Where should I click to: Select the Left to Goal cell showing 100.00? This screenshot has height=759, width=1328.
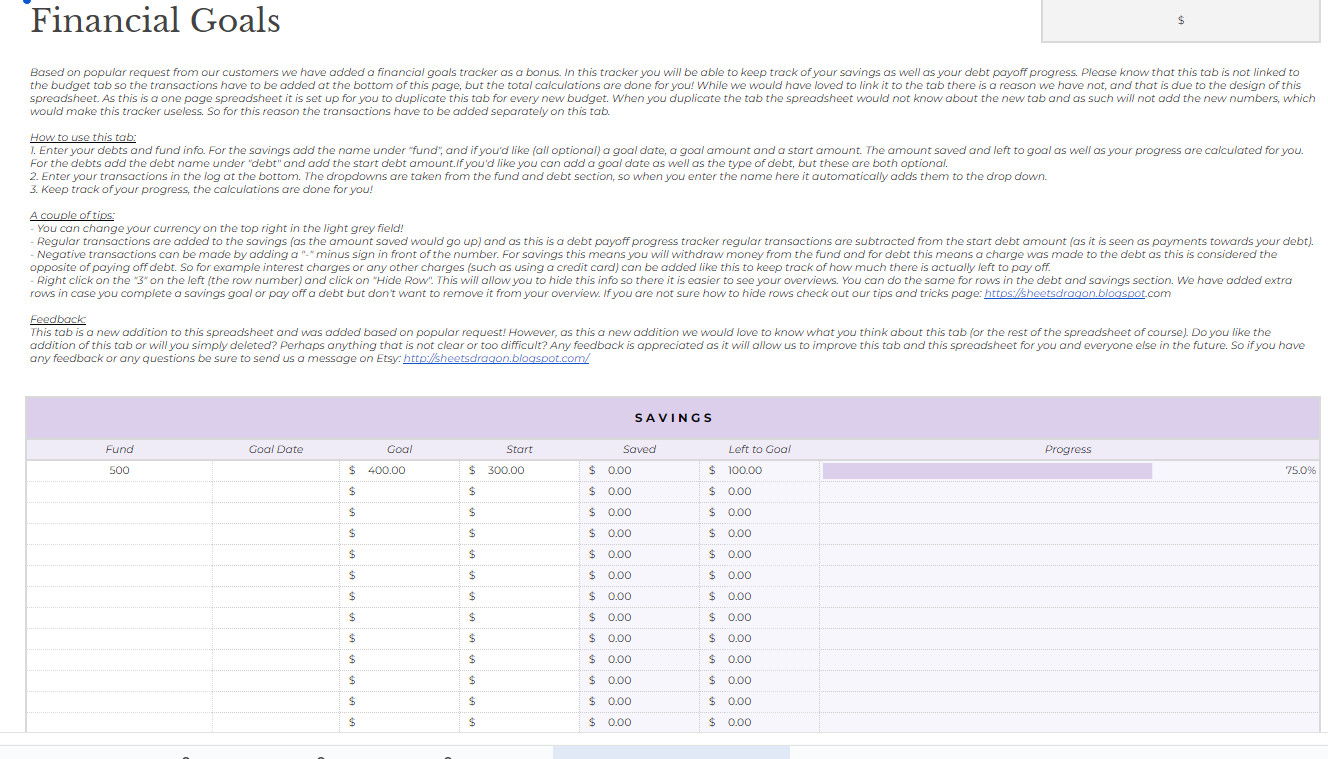(760, 470)
